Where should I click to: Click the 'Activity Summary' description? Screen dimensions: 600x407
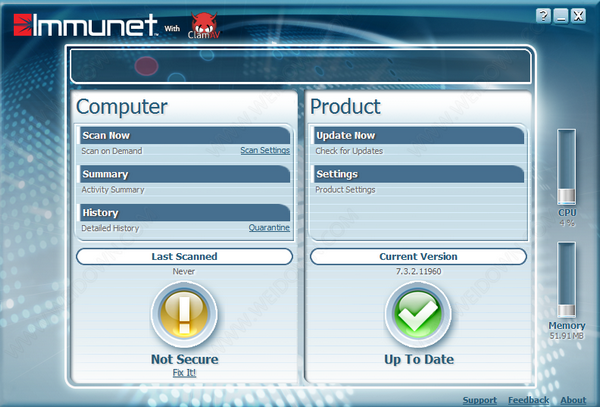(x=113, y=190)
